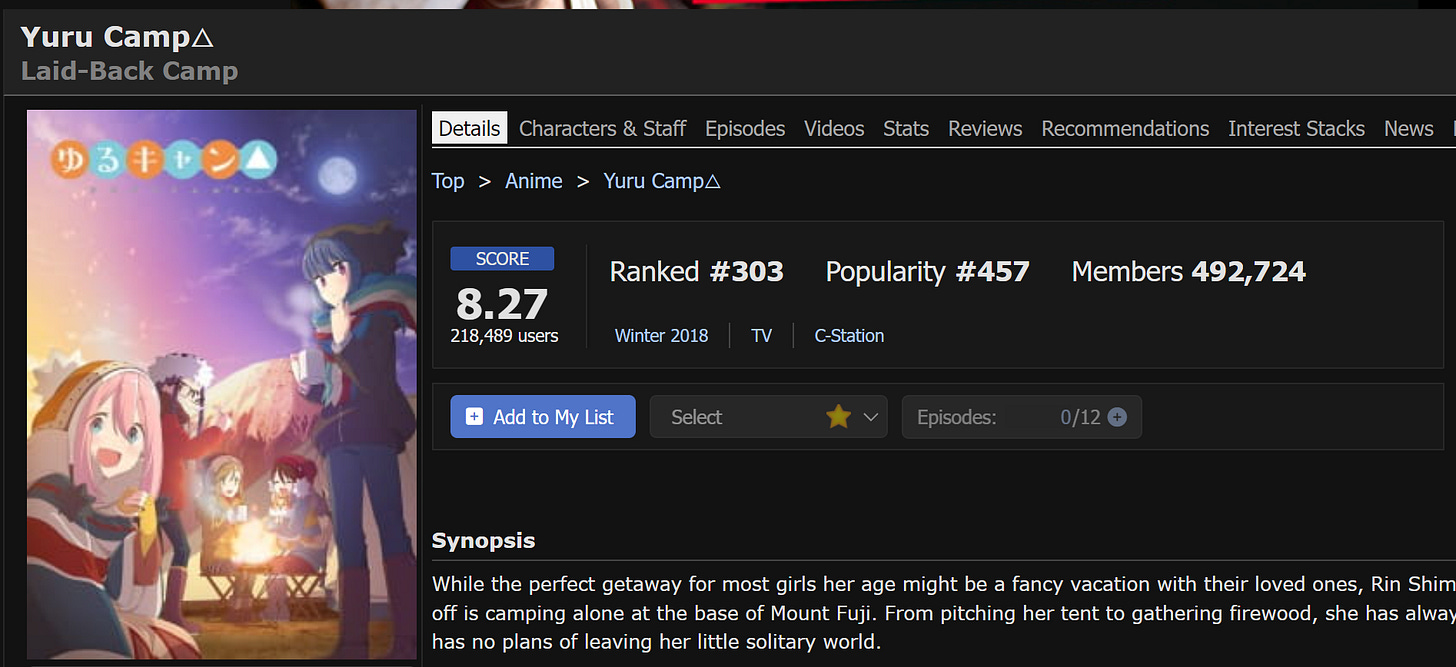The width and height of the screenshot is (1456, 667).
Task: Click the Members 492,724 text
Action: coord(1189,271)
